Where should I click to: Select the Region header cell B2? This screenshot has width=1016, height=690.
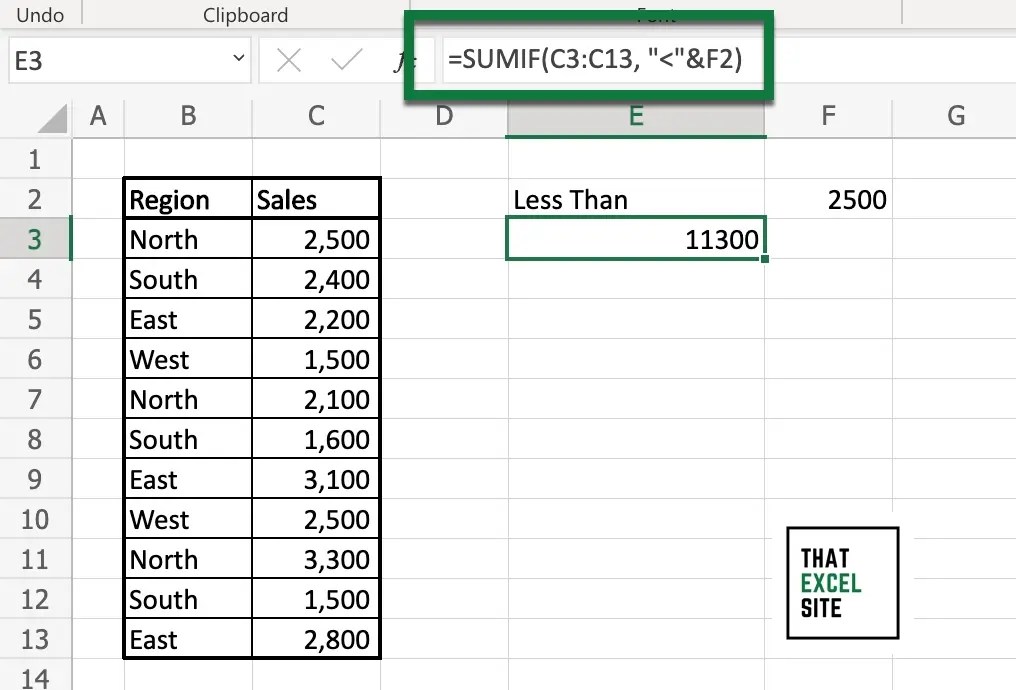[x=187, y=199]
